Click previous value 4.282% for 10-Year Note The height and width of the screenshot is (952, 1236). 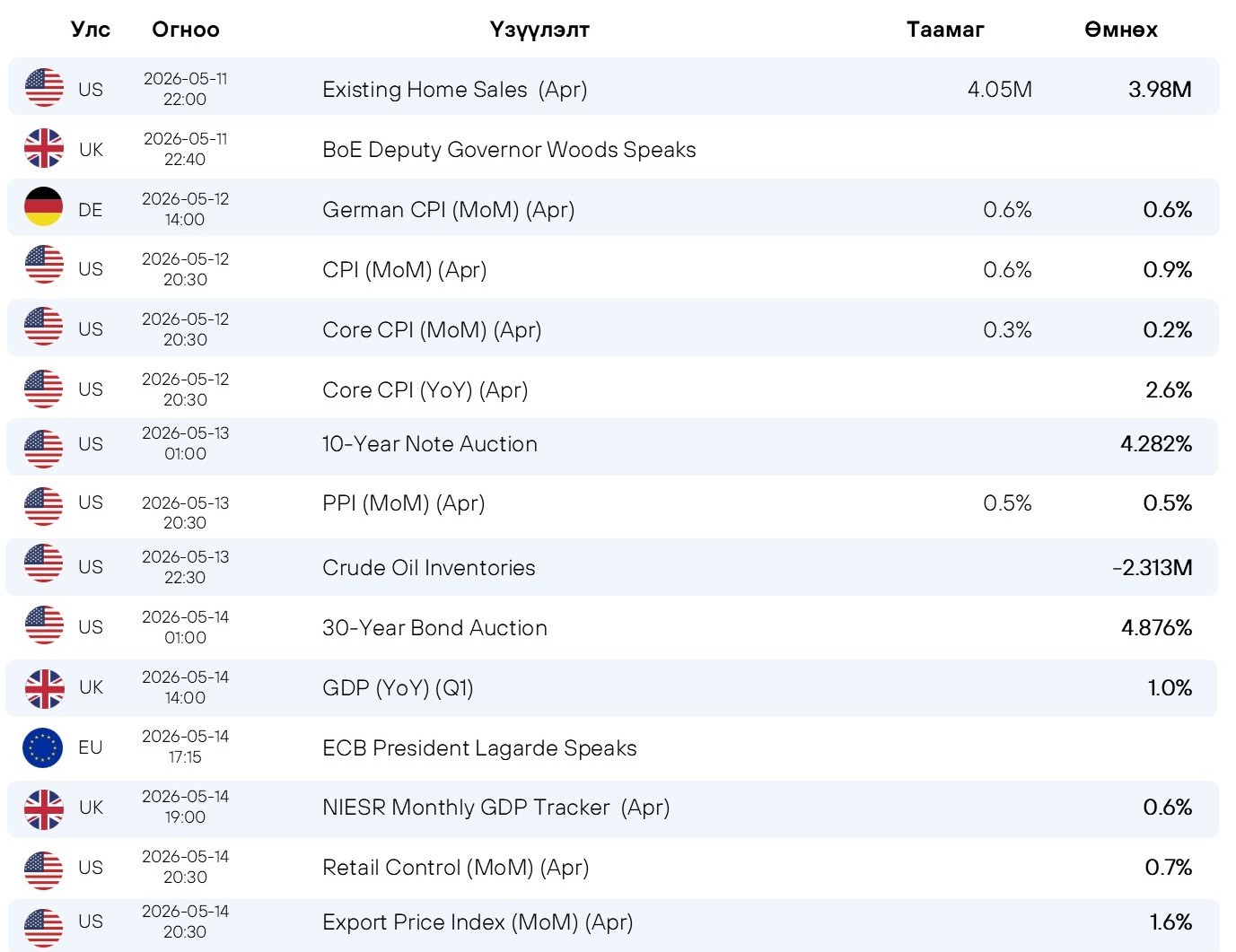1156,444
